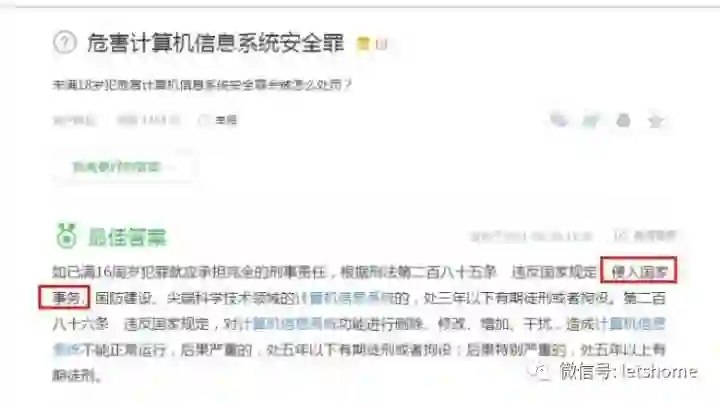Open the 造成计算机信息系统 link at the line end

(615, 324)
